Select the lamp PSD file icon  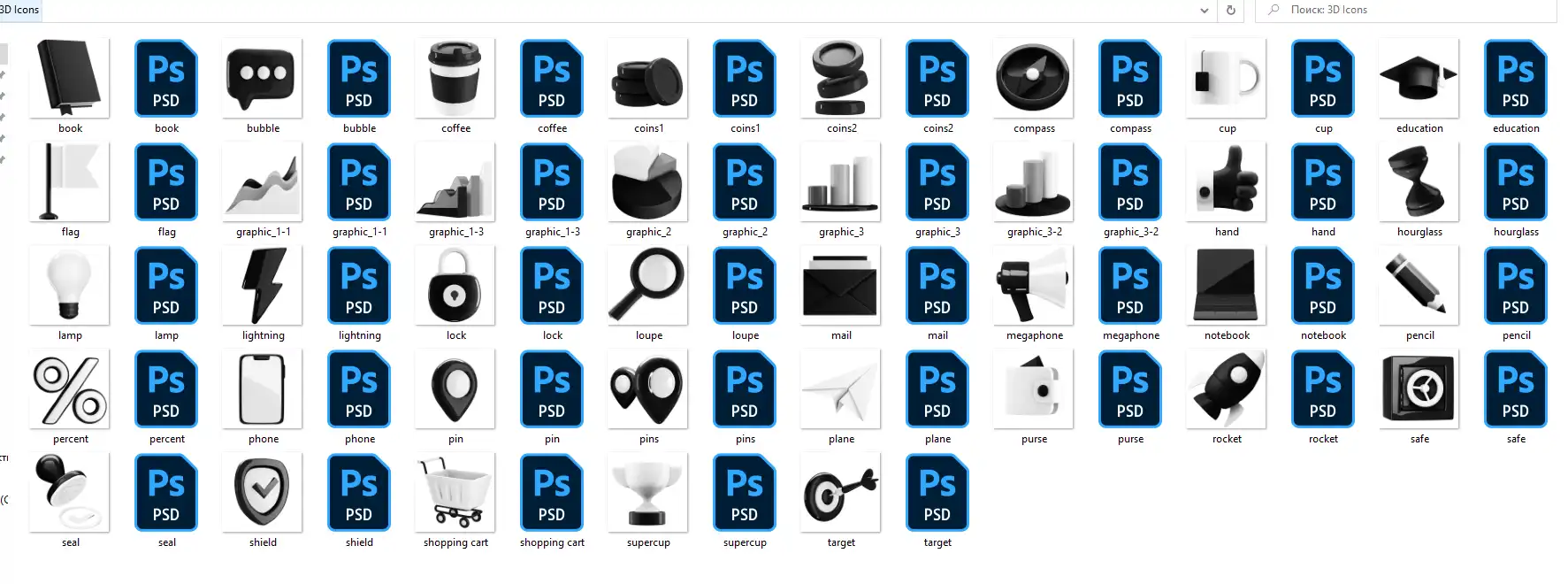pos(166,285)
